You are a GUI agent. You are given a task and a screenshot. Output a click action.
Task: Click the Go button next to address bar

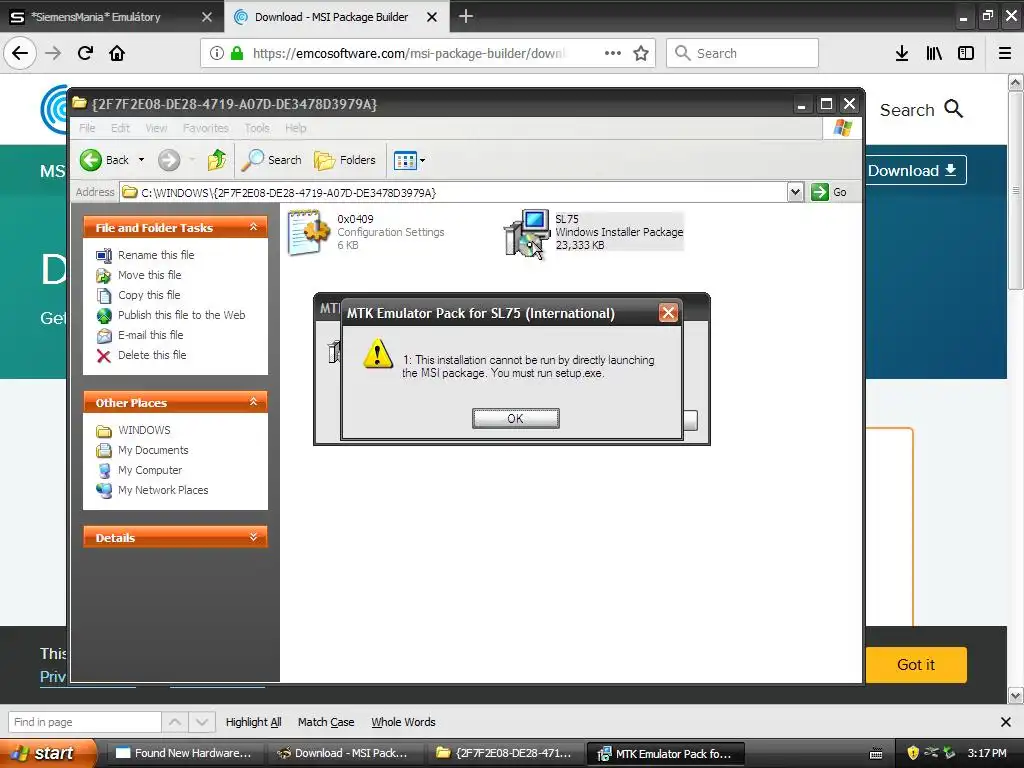click(829, 192)
